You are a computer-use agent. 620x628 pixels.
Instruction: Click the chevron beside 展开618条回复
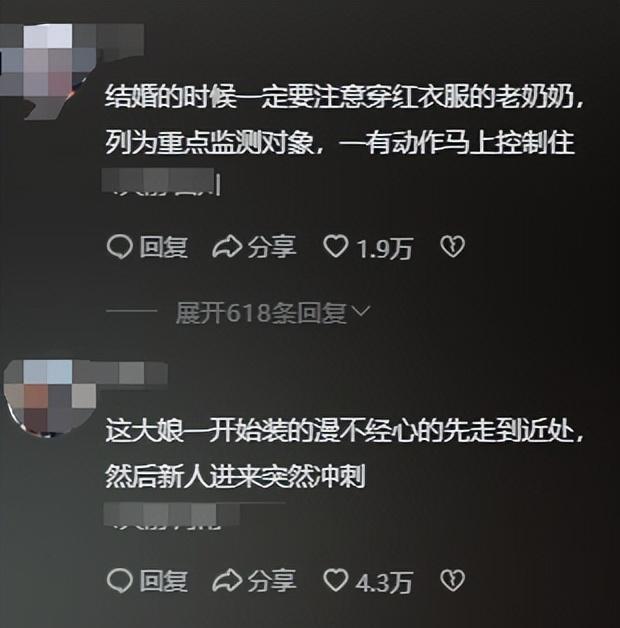coord(360,311)
